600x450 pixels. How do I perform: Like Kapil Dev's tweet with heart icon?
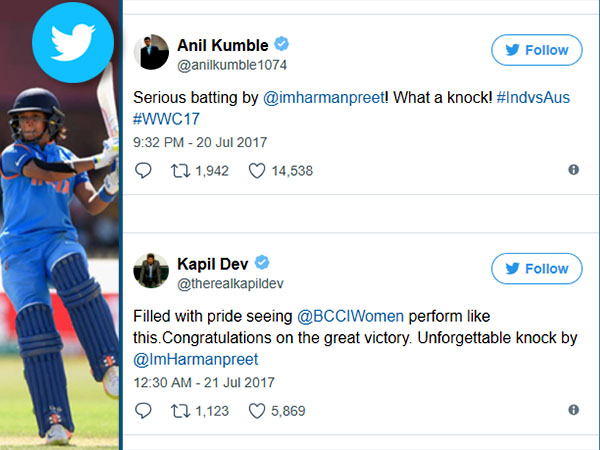tap(257, 411)
